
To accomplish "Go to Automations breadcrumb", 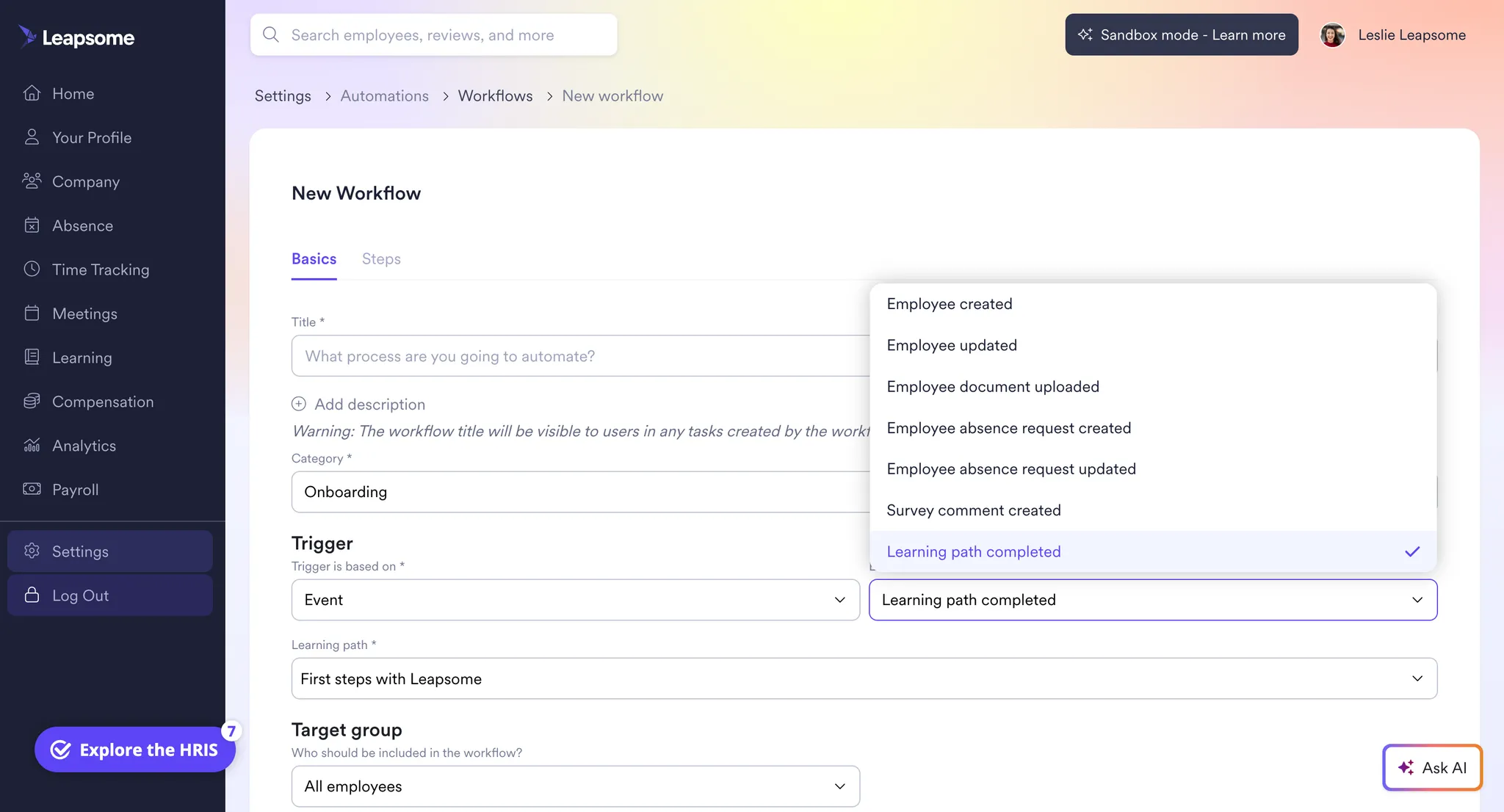I will point(384,95).
